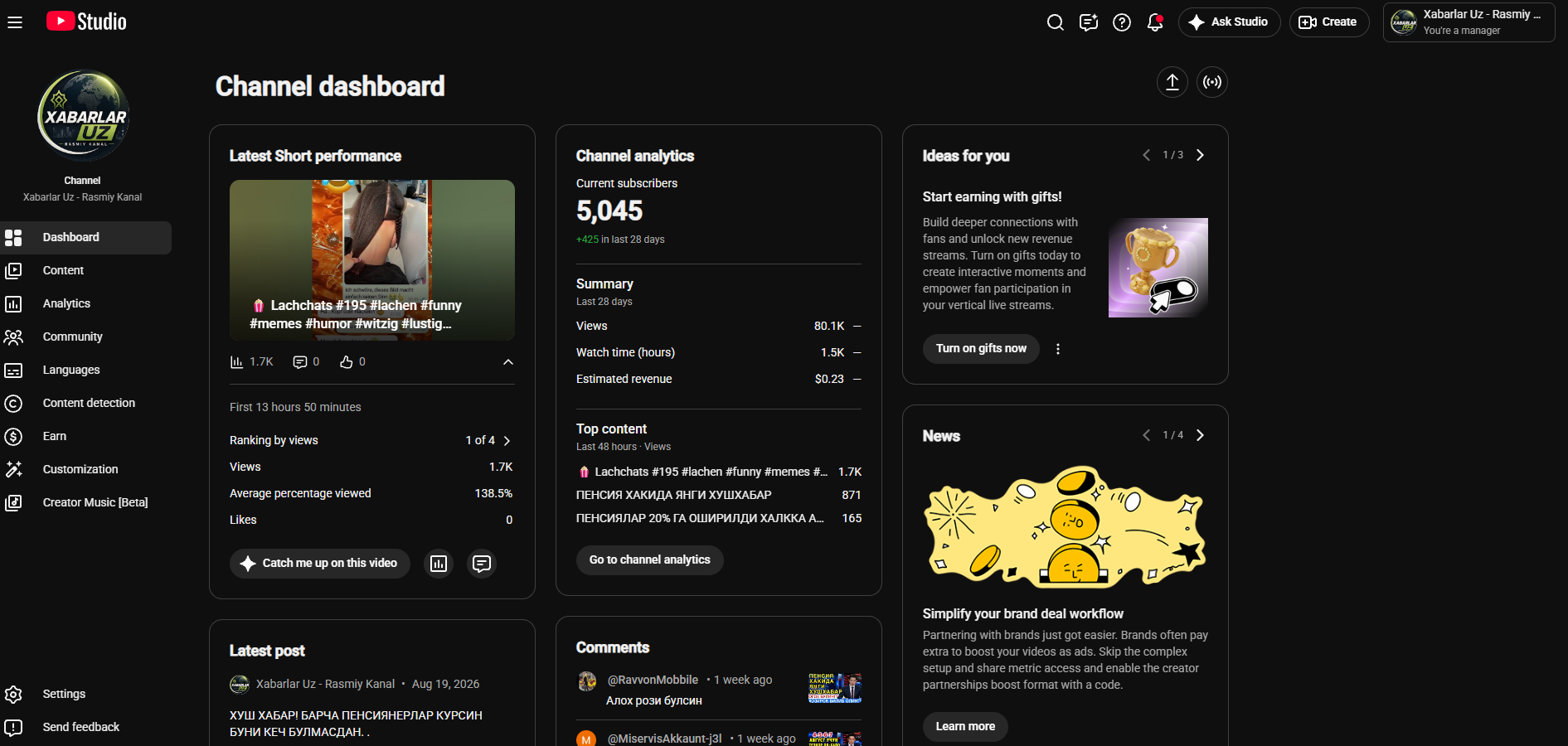The image size is (1568, 746).
Task: Open Community in the sidebar
Action: (86, 337)
